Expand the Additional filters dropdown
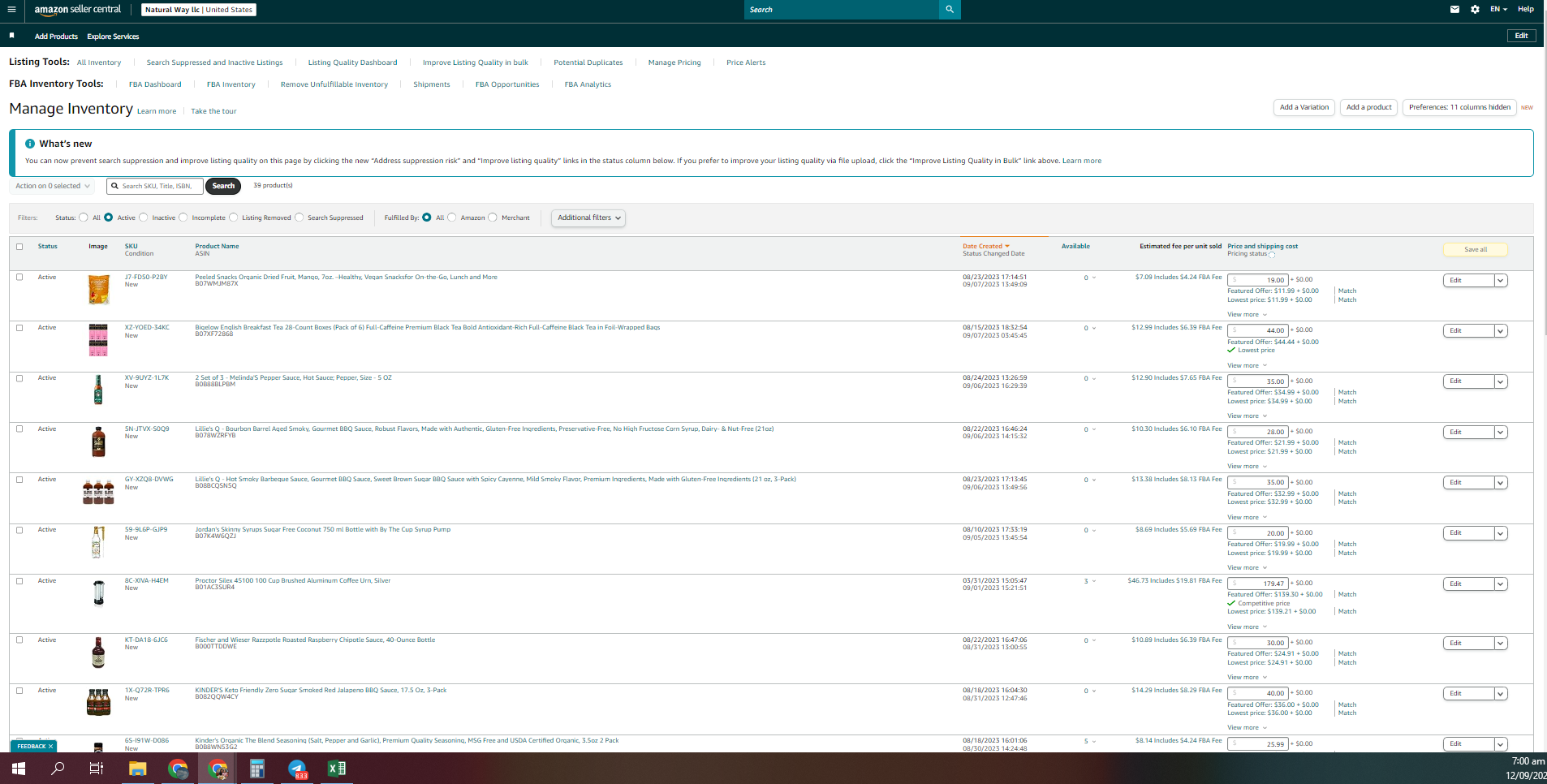Image resolution: width=1547 pixels, height=784 pixels. (x=588, y=218)
